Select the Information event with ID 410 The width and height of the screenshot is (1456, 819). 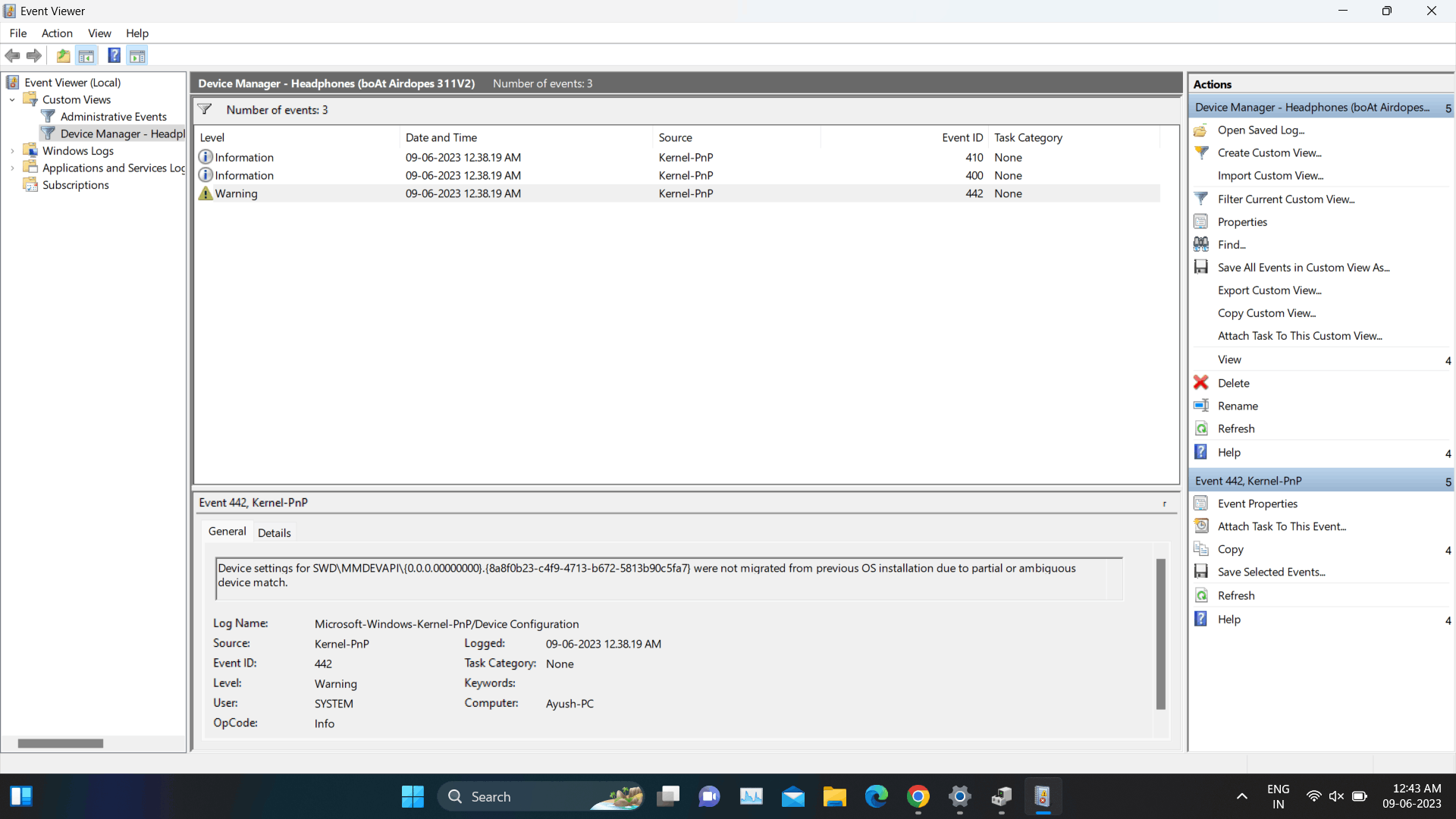coord(677,158)
